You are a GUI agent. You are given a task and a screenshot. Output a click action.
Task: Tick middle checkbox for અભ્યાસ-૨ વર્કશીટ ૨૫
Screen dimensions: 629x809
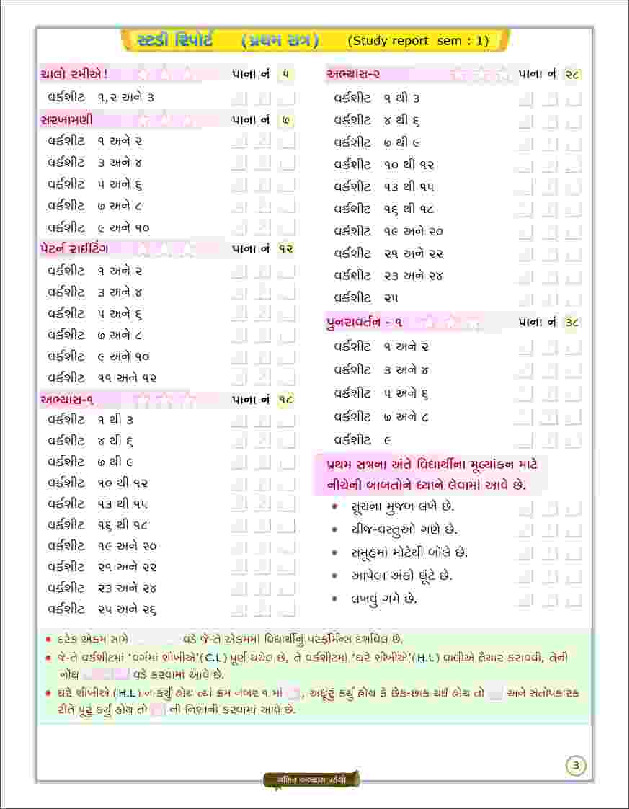[549, 297]
